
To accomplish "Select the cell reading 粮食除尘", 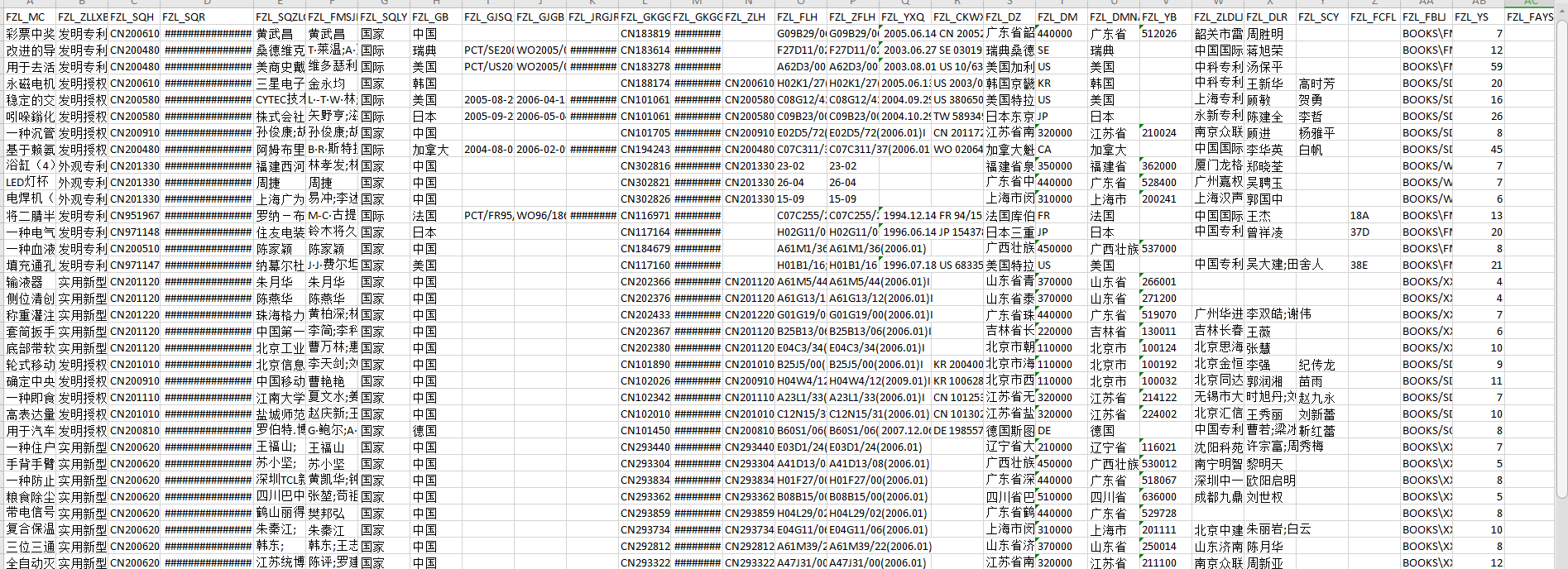I will (30, 496).
